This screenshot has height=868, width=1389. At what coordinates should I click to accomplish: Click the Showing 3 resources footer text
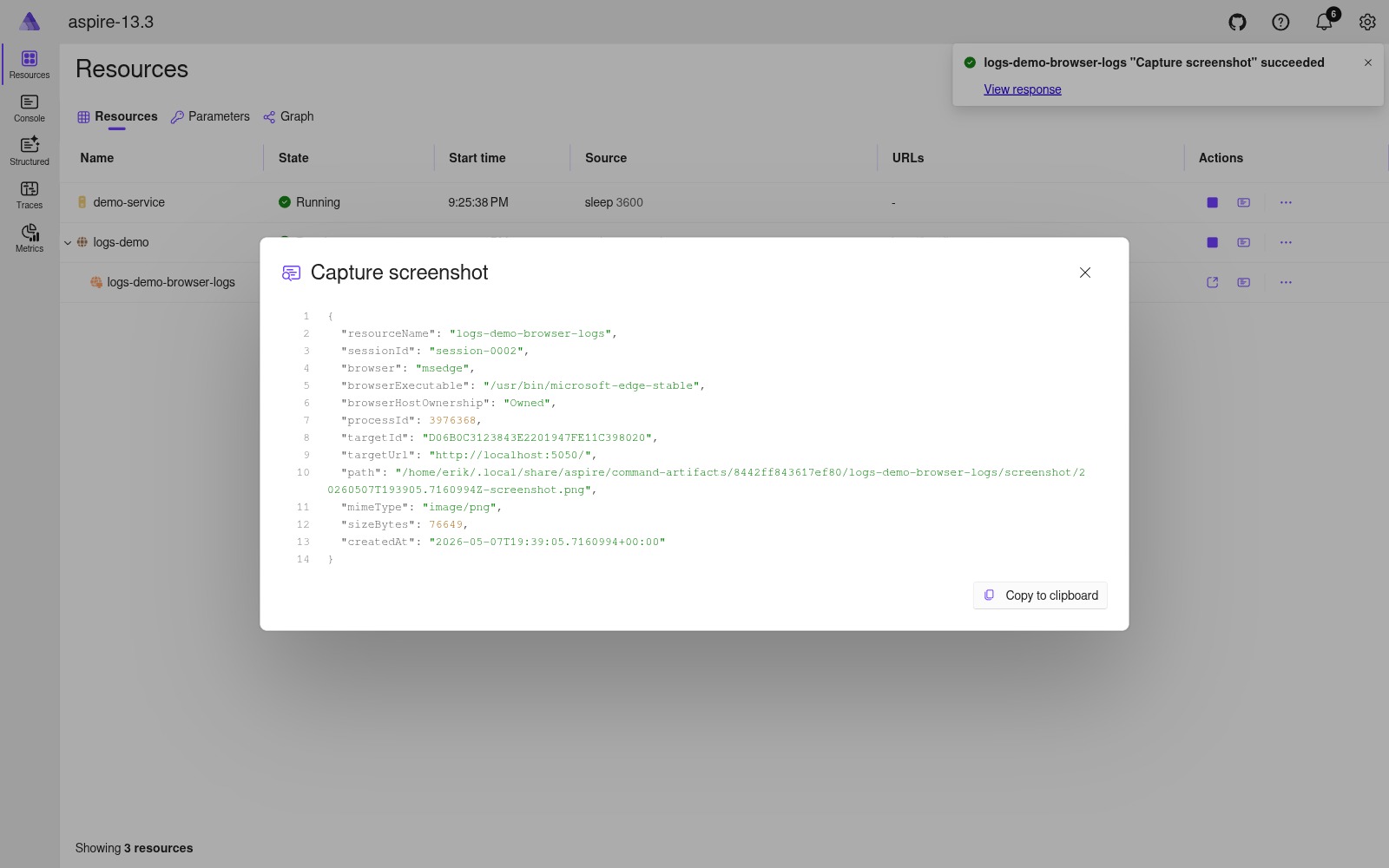tap(134, 848)
